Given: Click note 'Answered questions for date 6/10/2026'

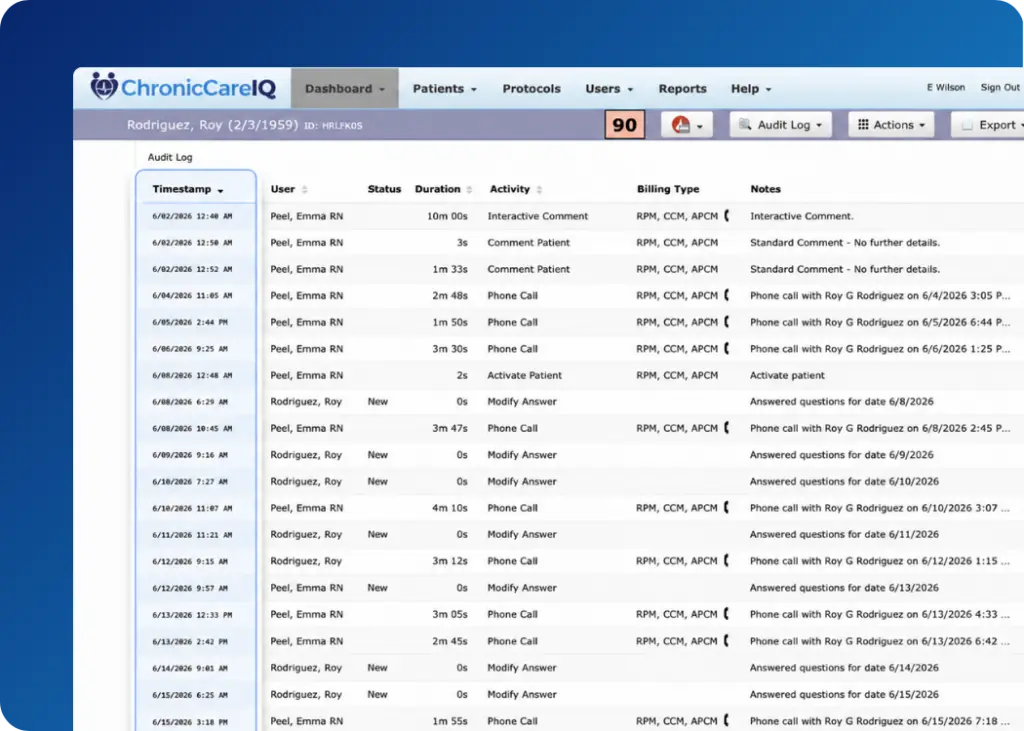Looking at the screenshot, I should [844, 481].
